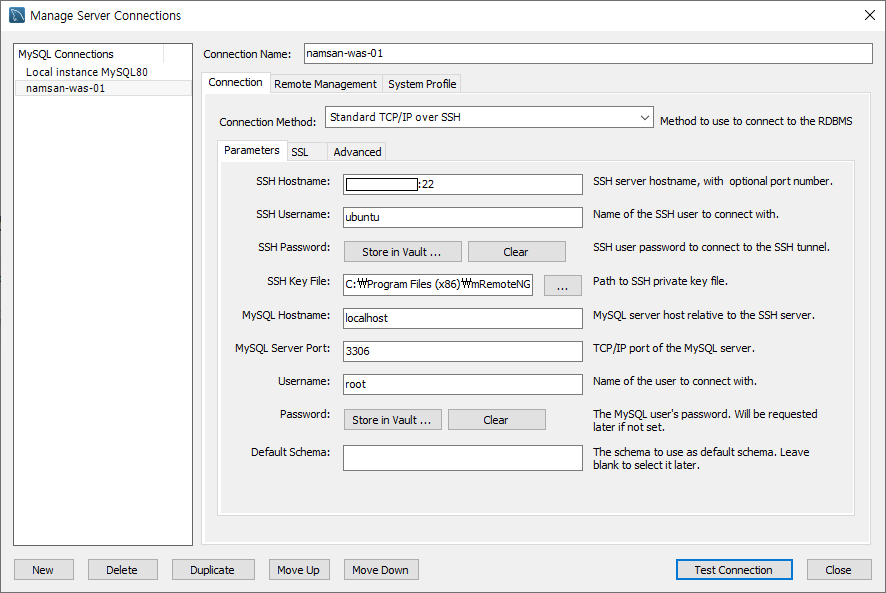Move the connection up
The height and width of the screenshot is (593, 886).
[x=299, y=570]
